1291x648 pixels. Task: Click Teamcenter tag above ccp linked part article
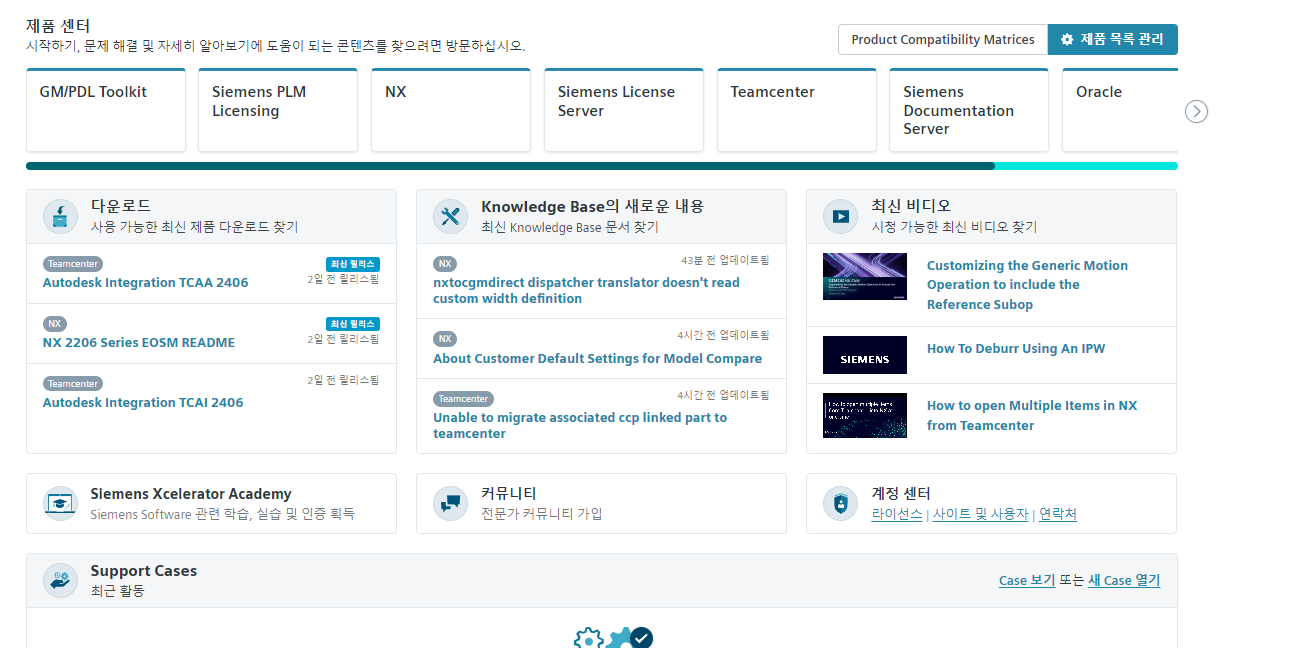coord(463,399)
